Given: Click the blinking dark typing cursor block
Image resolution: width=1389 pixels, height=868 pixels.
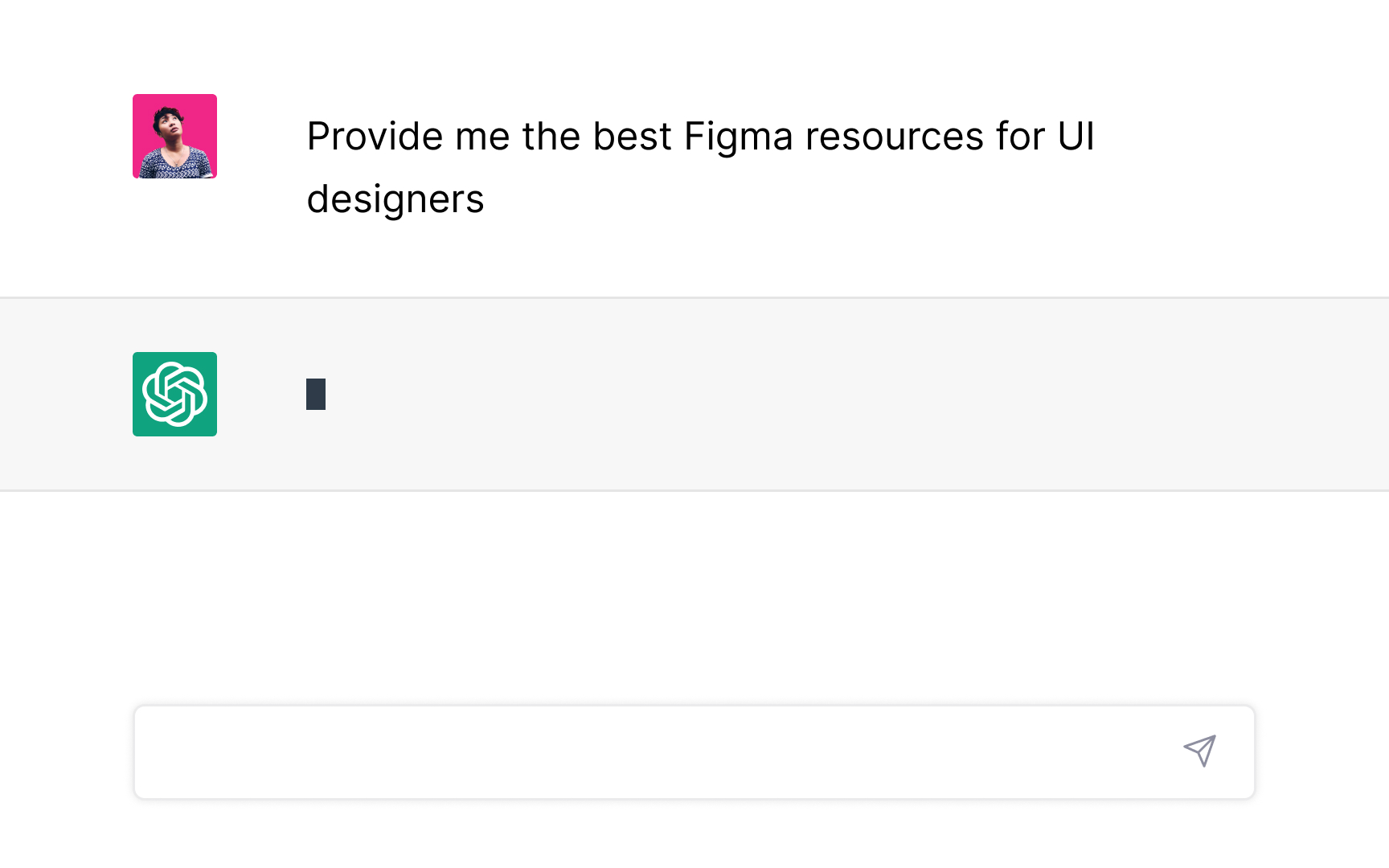Looking at the screenshot, I should point(316,394).
